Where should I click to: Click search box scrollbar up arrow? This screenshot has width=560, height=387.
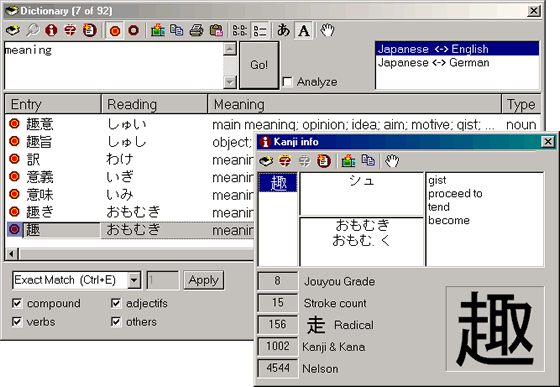pyautogui.click(x=230, y=49)
